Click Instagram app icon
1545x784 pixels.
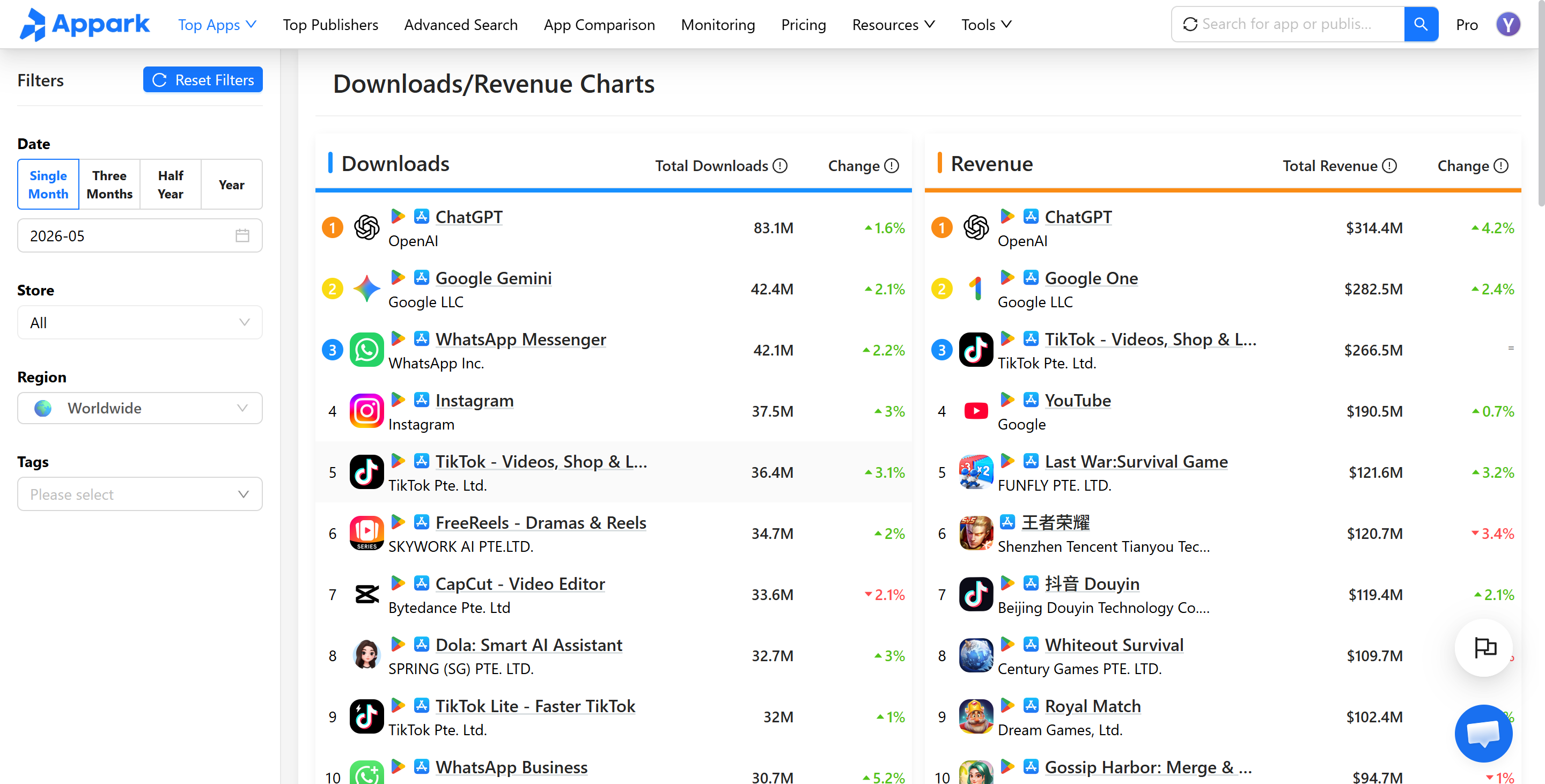pos(366,411)
